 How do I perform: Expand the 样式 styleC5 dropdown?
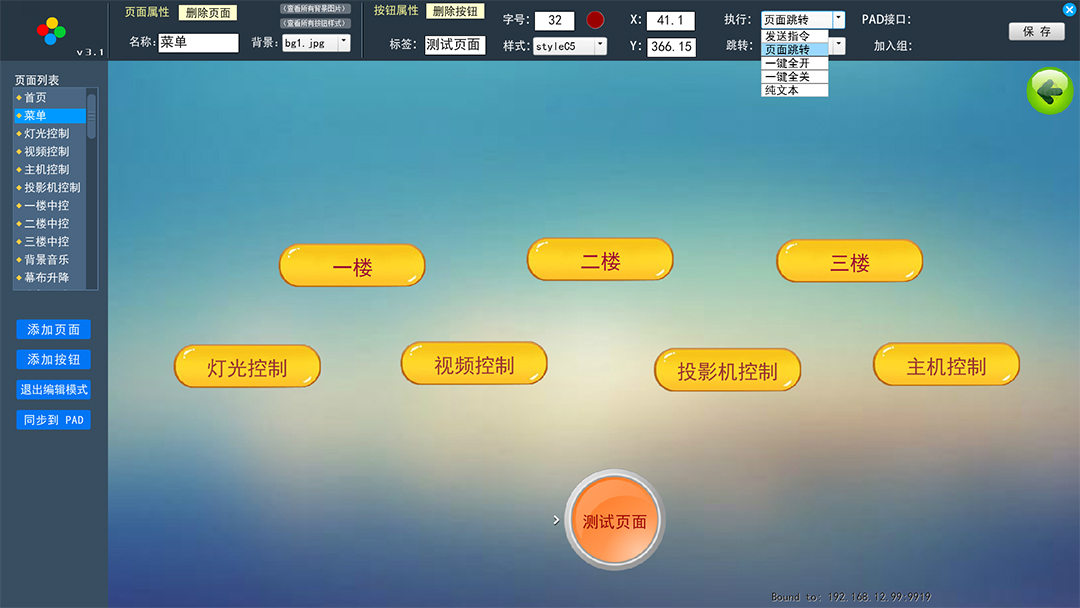tap(600, 46)
